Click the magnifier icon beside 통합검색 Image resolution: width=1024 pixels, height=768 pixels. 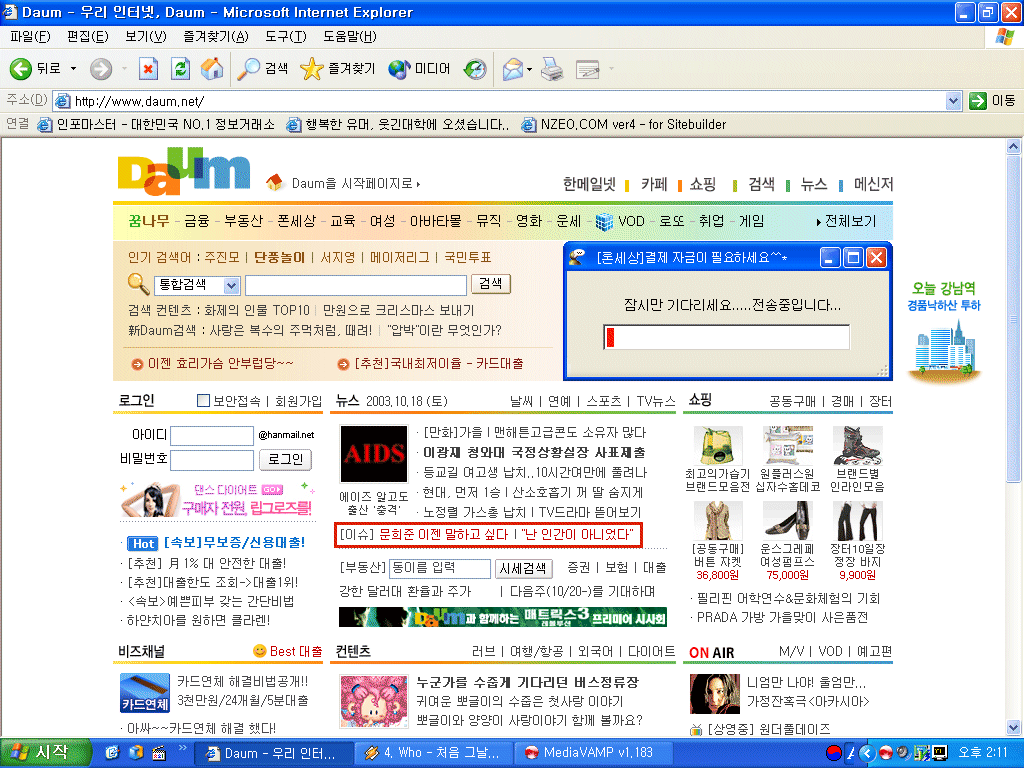138,283
